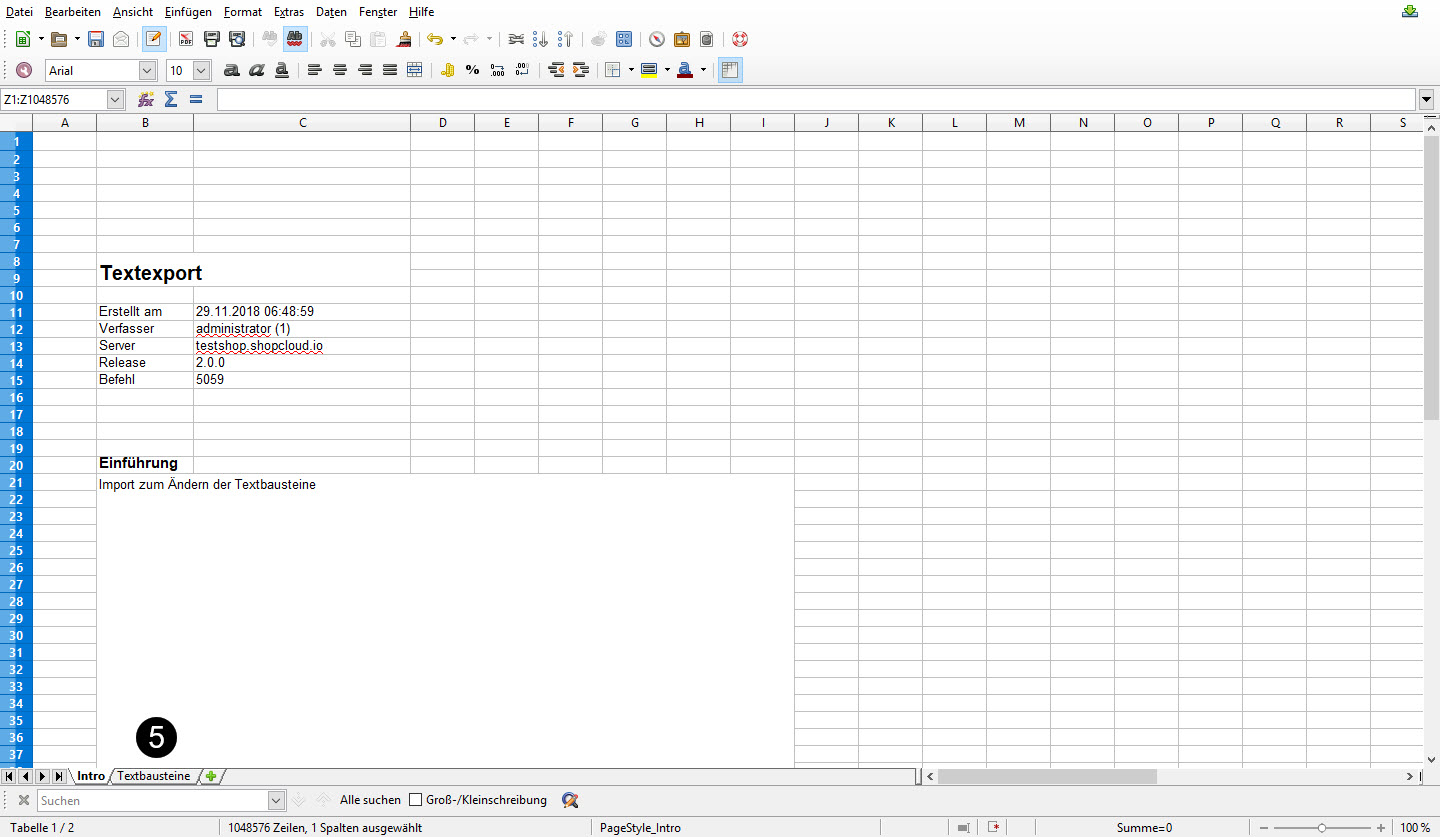Sort ascending toolbar icon
Viewport: 1440px width, 837px height.
pos(541,40)
